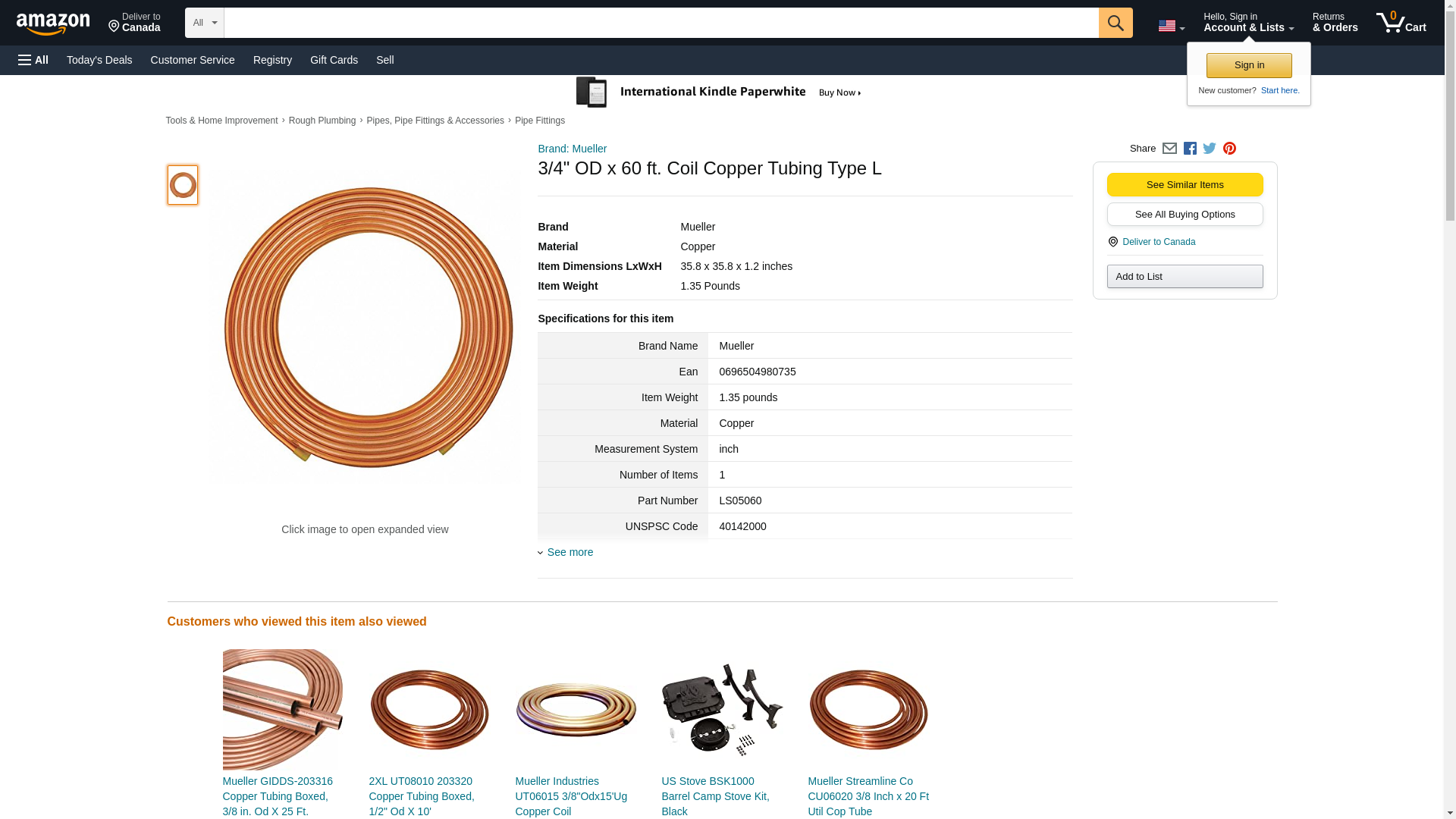Open Today's Deals in navigation bar
This screenshot has width=1456, height=819.
click(x=99, y=60)
